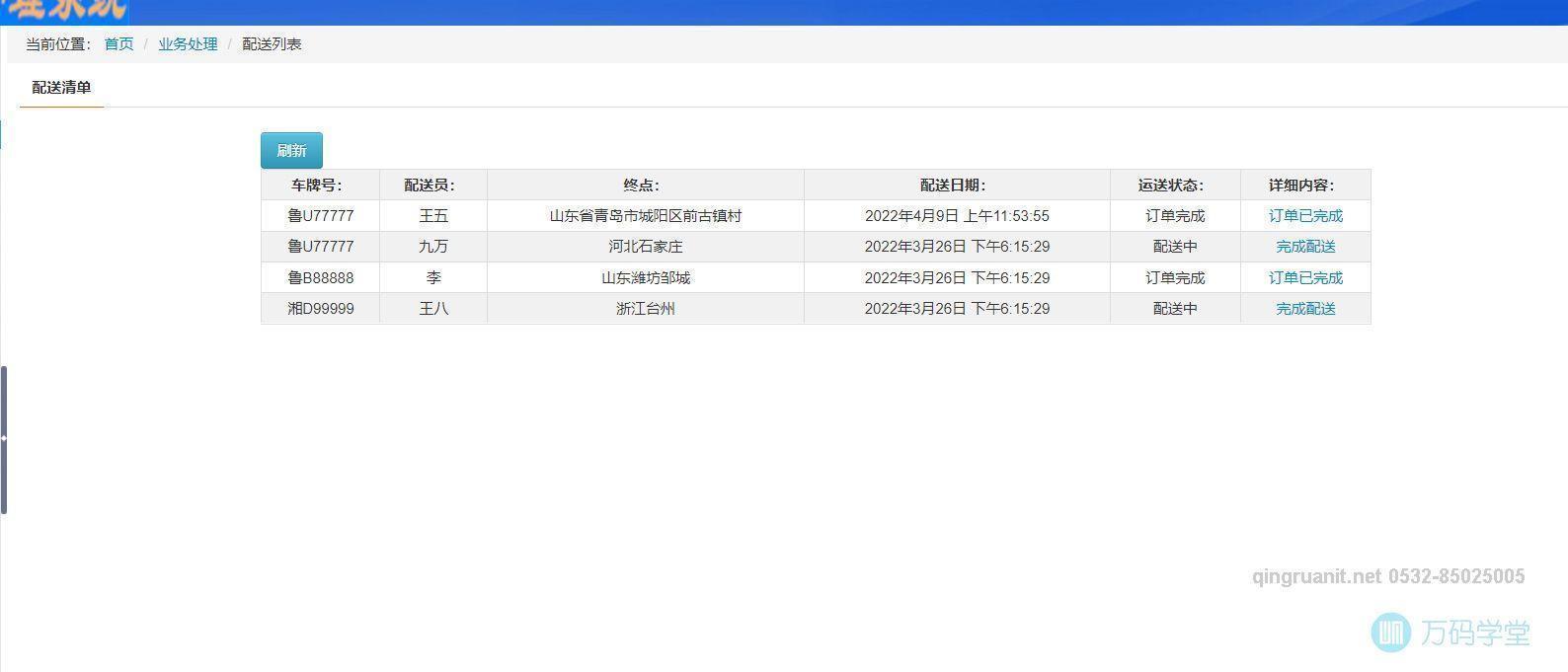Click the 运送状态 column header
This screenshot has height=672, width=1568.
1175,185
